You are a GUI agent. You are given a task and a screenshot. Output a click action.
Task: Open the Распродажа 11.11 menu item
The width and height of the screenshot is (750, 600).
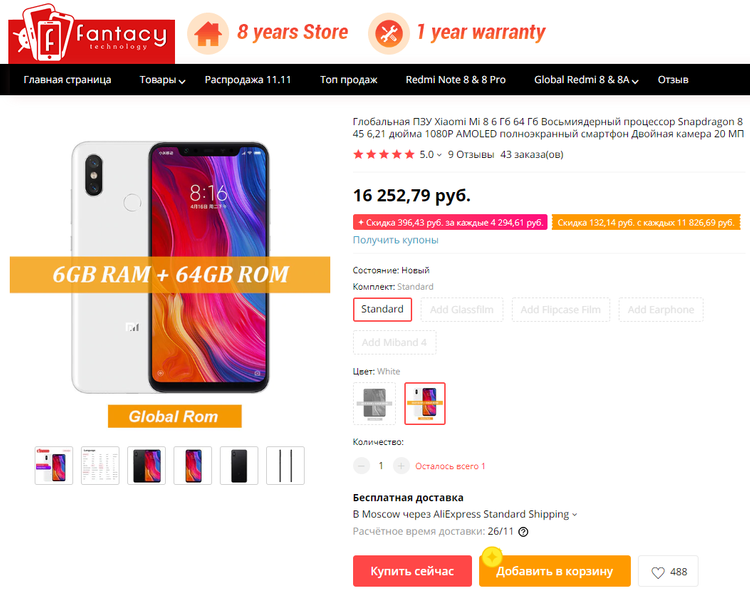[x=248, y=80]
